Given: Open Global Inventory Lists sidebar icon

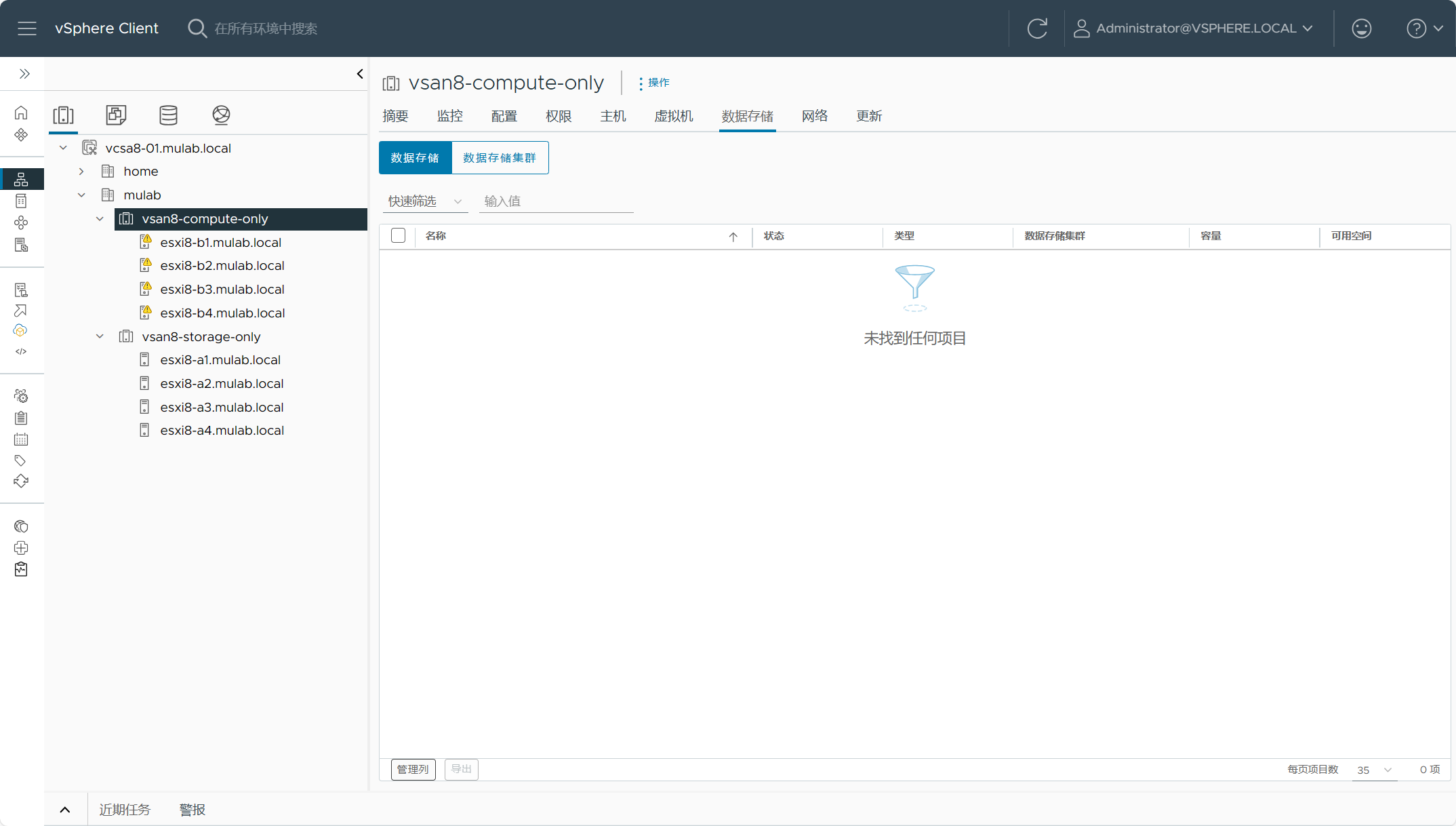Looking at the screenshot, I should [x=21, y=245].
